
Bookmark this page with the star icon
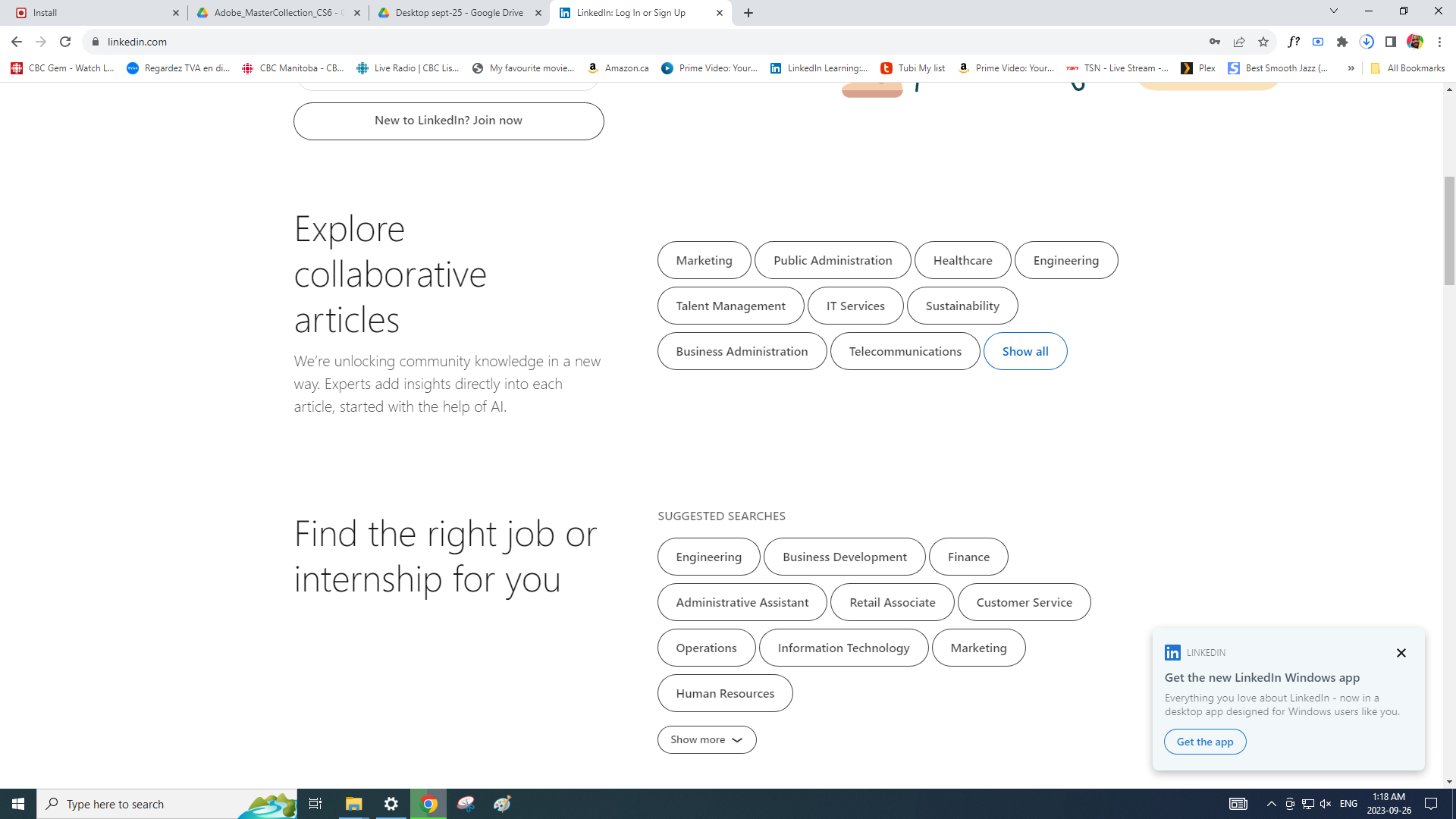[1263, 42]
